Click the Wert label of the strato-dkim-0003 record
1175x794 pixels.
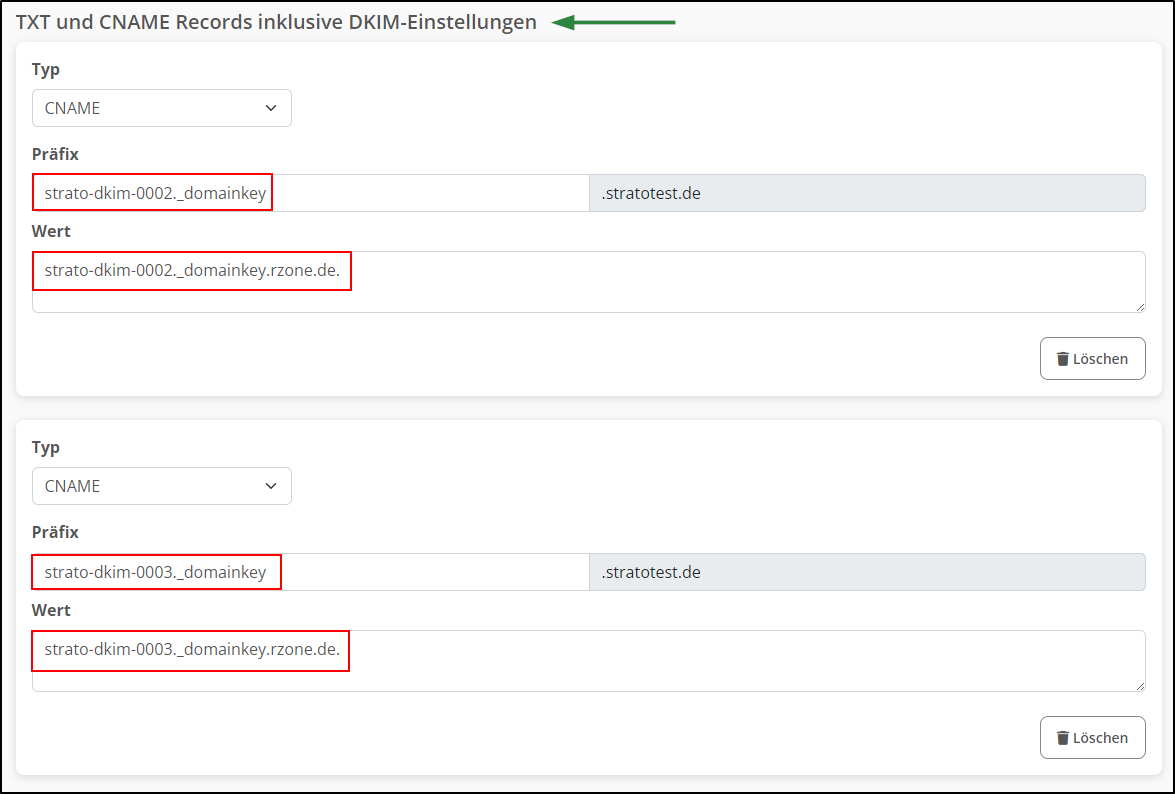[x=51, y=610]
